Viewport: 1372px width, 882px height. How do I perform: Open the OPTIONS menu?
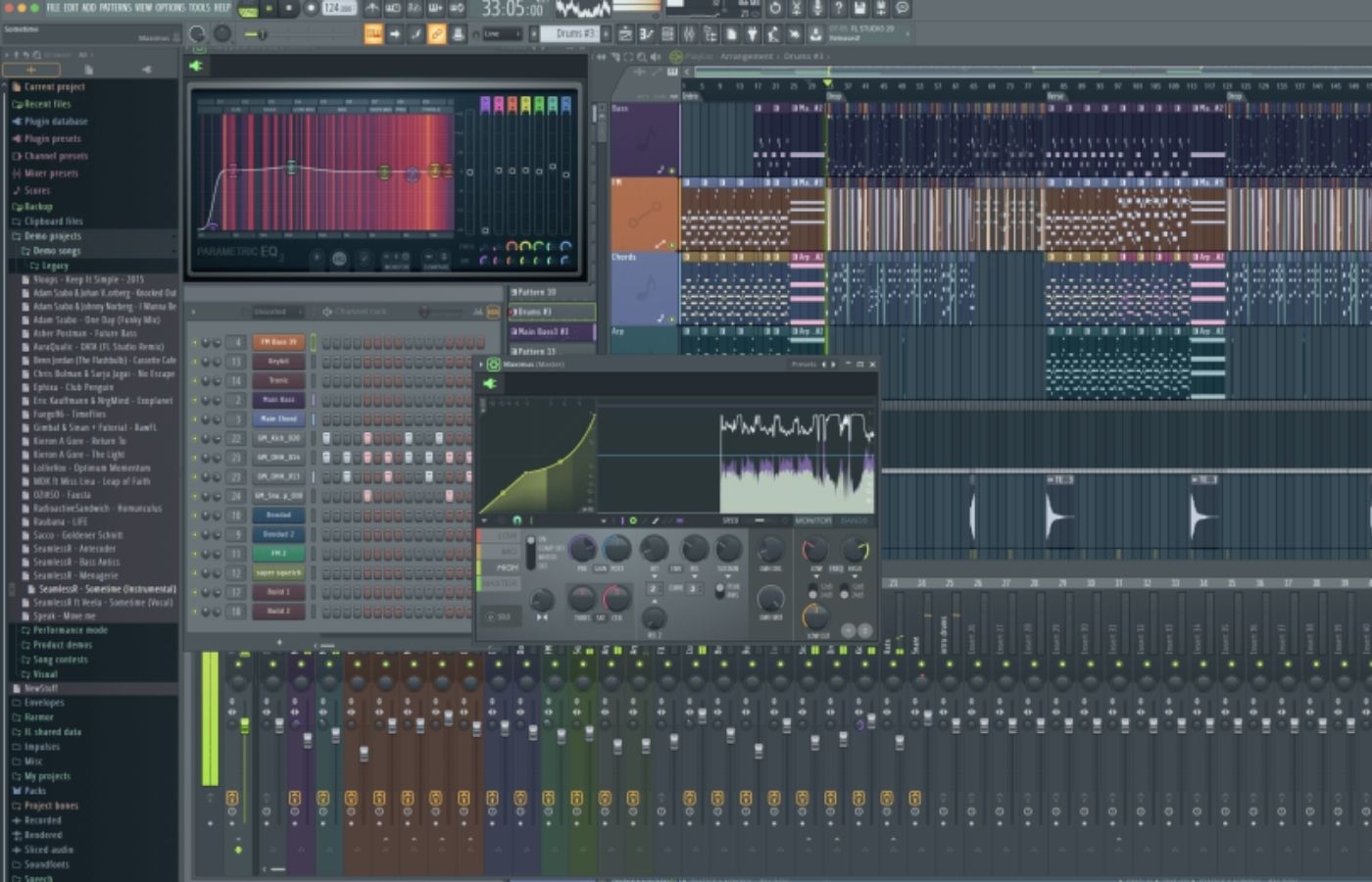pos(170,8)
